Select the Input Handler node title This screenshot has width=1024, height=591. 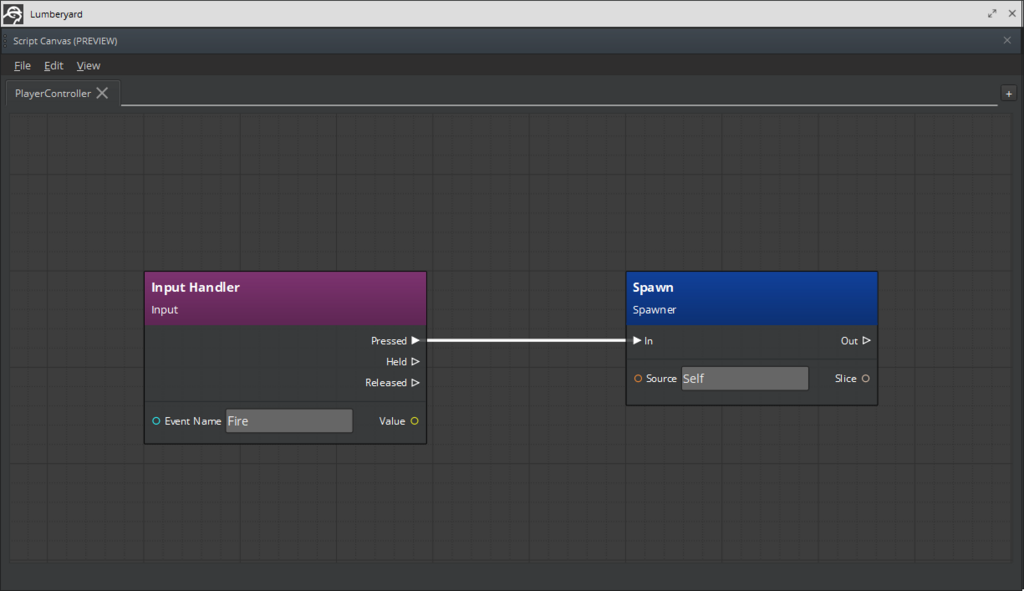195,287
